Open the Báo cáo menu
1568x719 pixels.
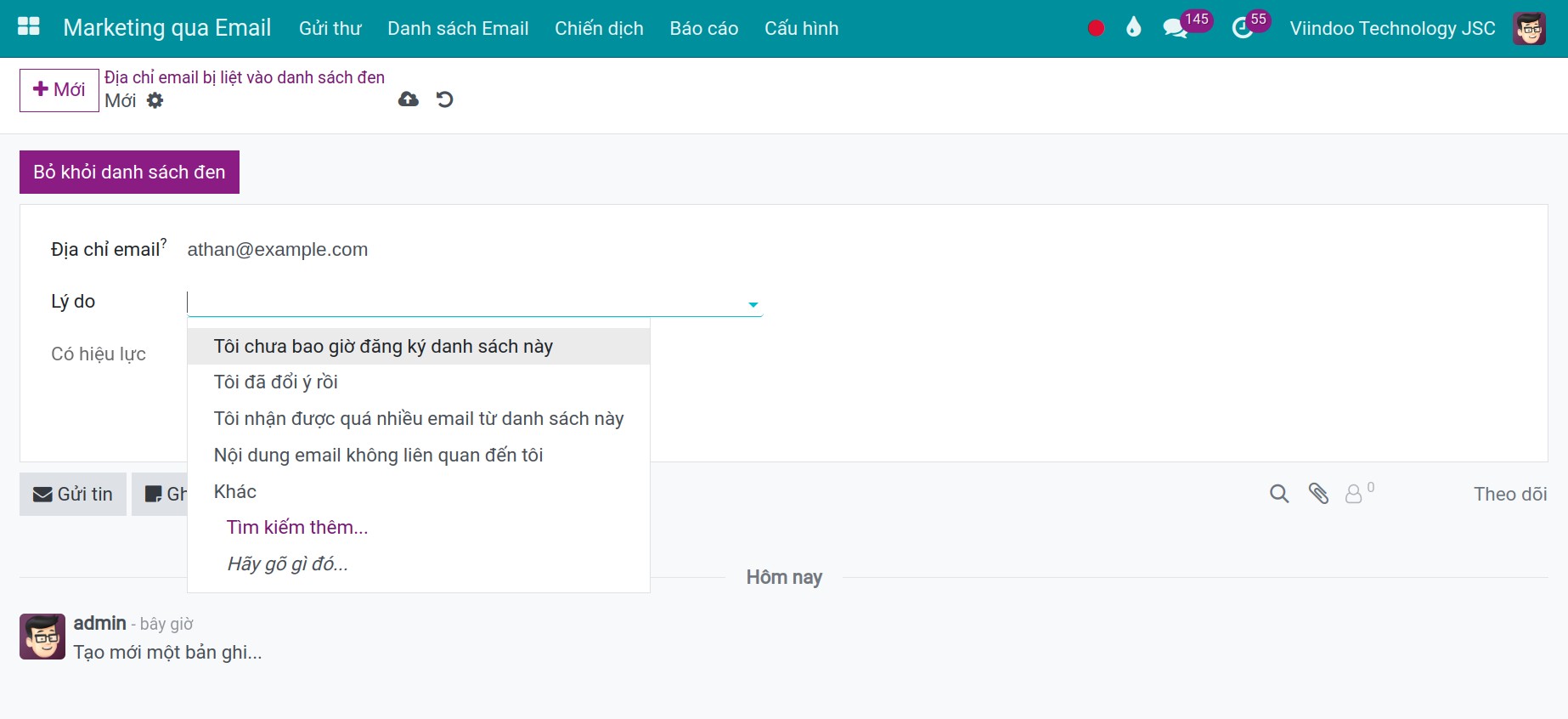click(x=704, y=28)
